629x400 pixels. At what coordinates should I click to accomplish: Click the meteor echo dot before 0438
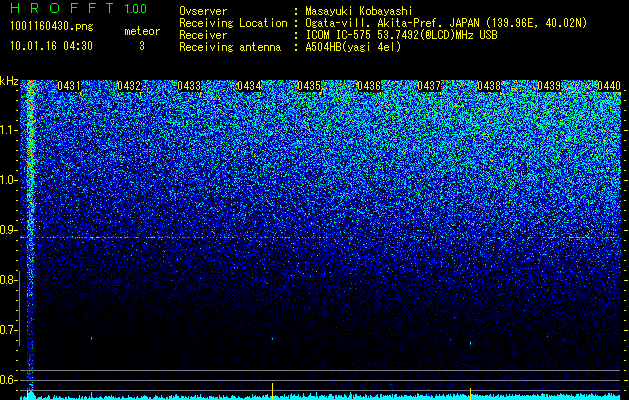point(470,343)
